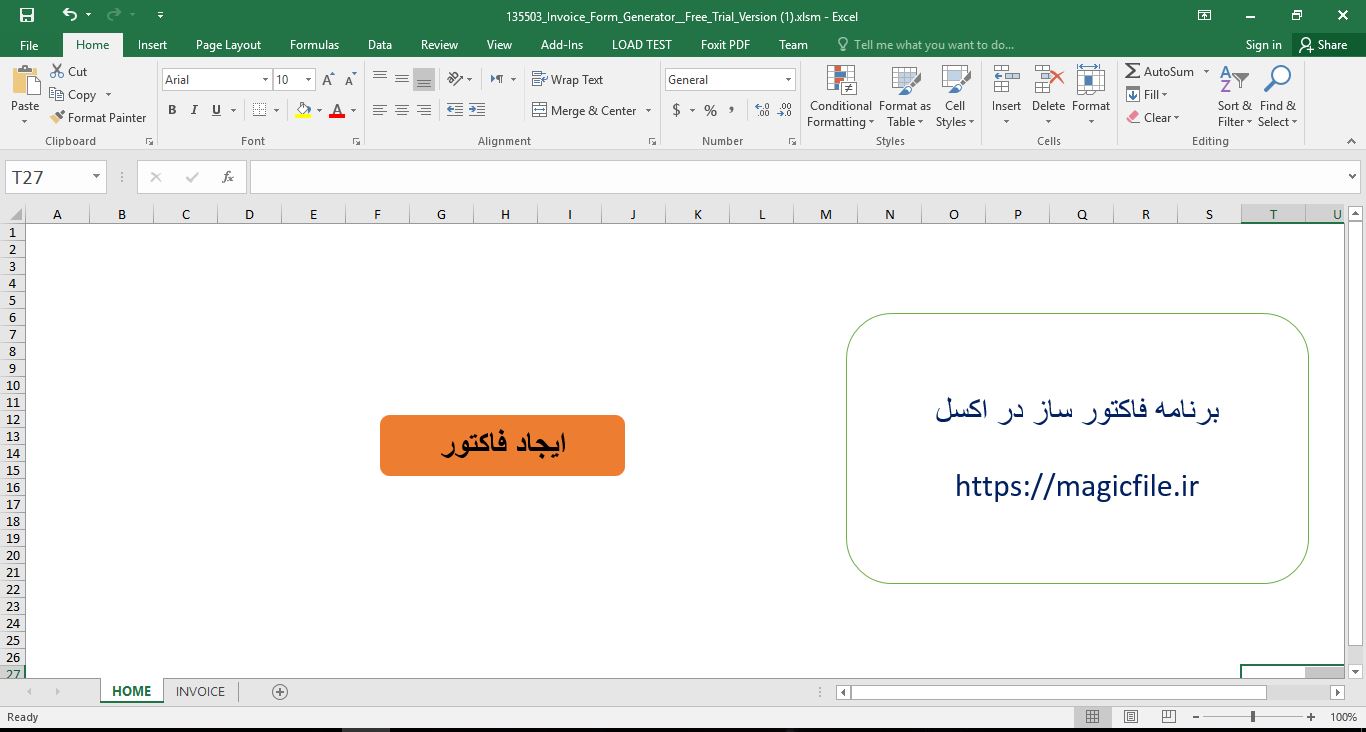Center text horizontally
The width and height of the screenshot is (1366, 732).
(401, 110)
